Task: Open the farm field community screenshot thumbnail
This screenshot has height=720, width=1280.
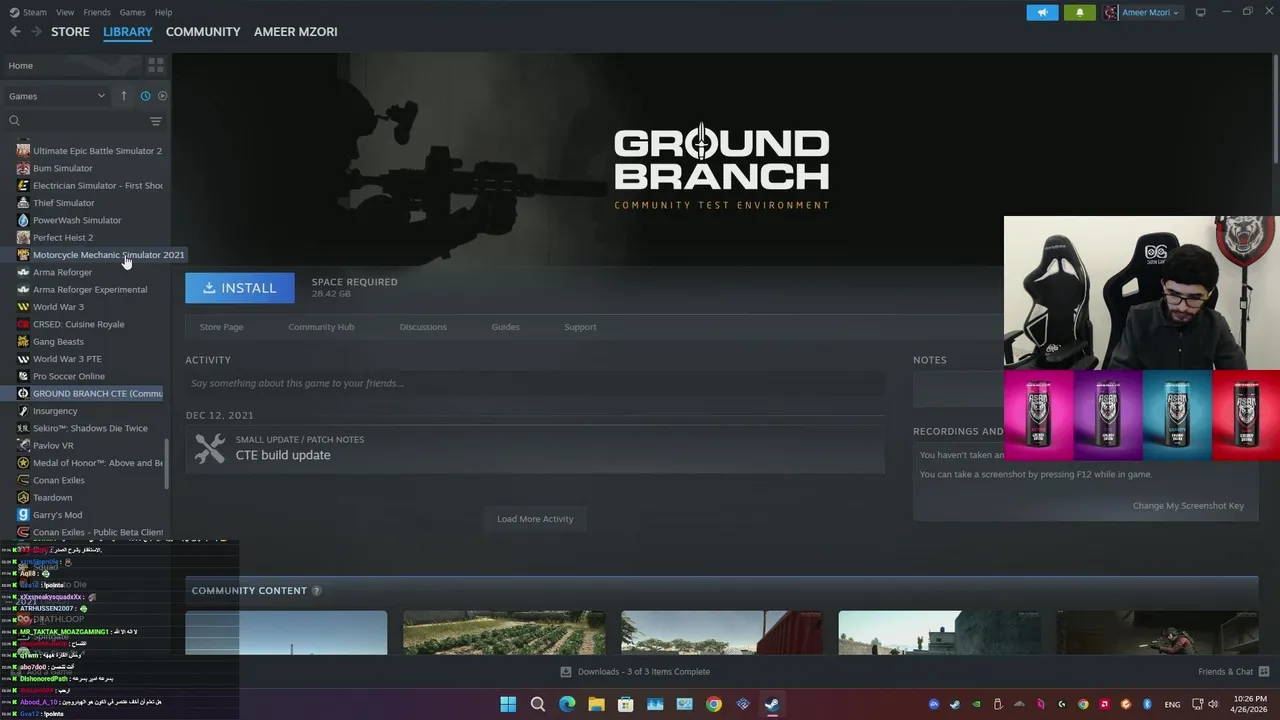Action: point(504,633)
